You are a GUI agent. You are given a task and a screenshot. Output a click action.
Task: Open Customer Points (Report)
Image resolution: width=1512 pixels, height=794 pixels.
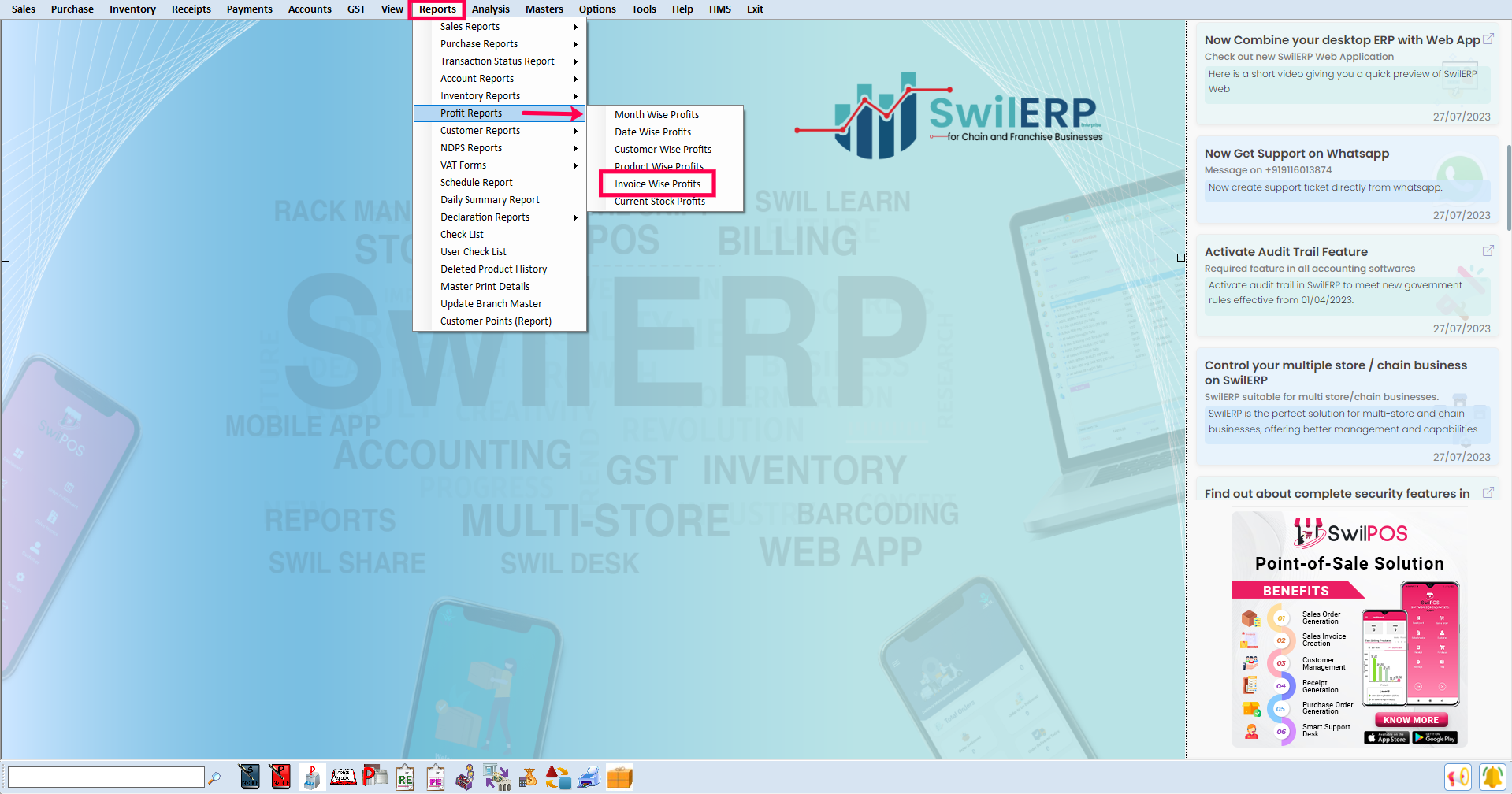500,321
